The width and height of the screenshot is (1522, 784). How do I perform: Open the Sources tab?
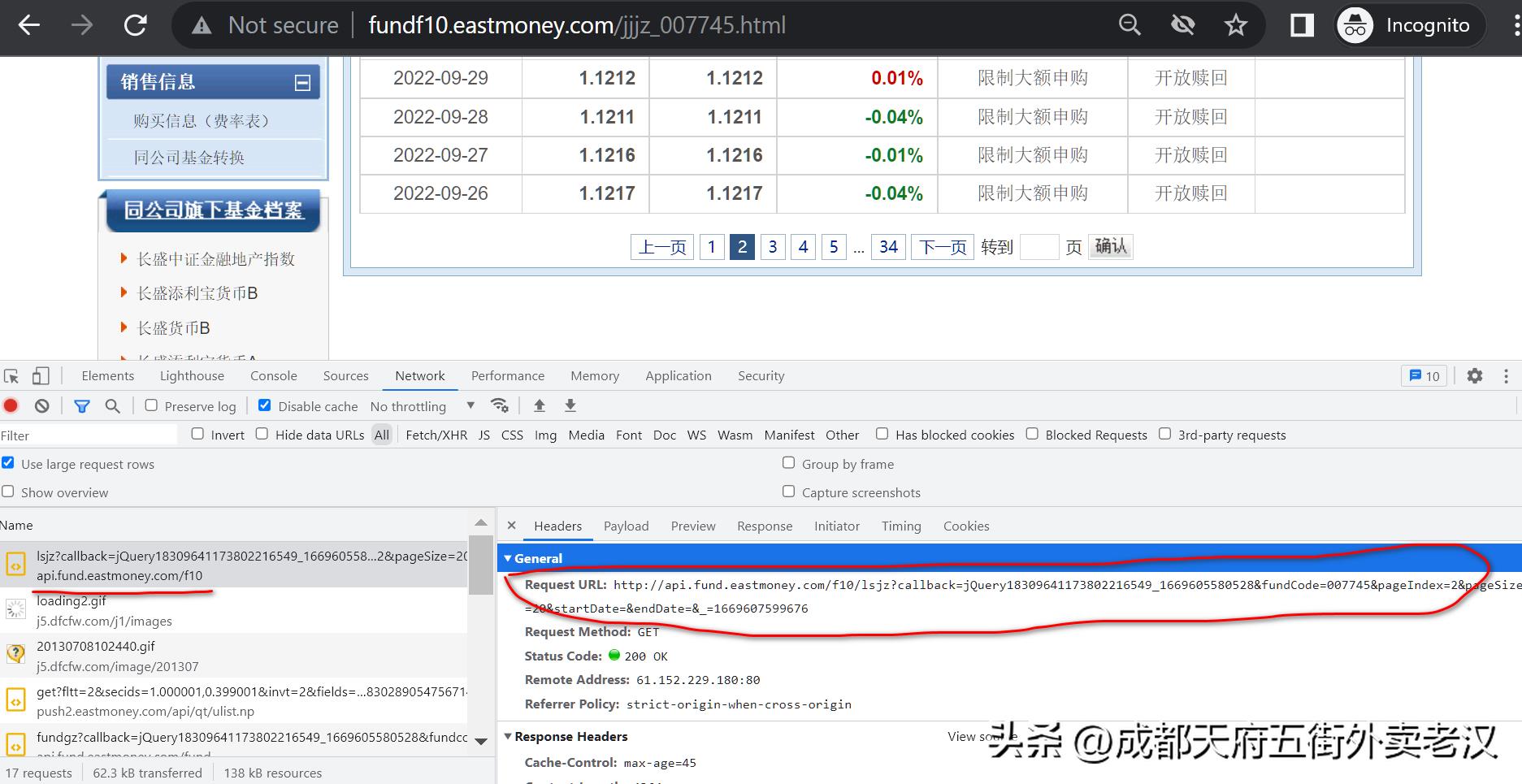[345, 376]
